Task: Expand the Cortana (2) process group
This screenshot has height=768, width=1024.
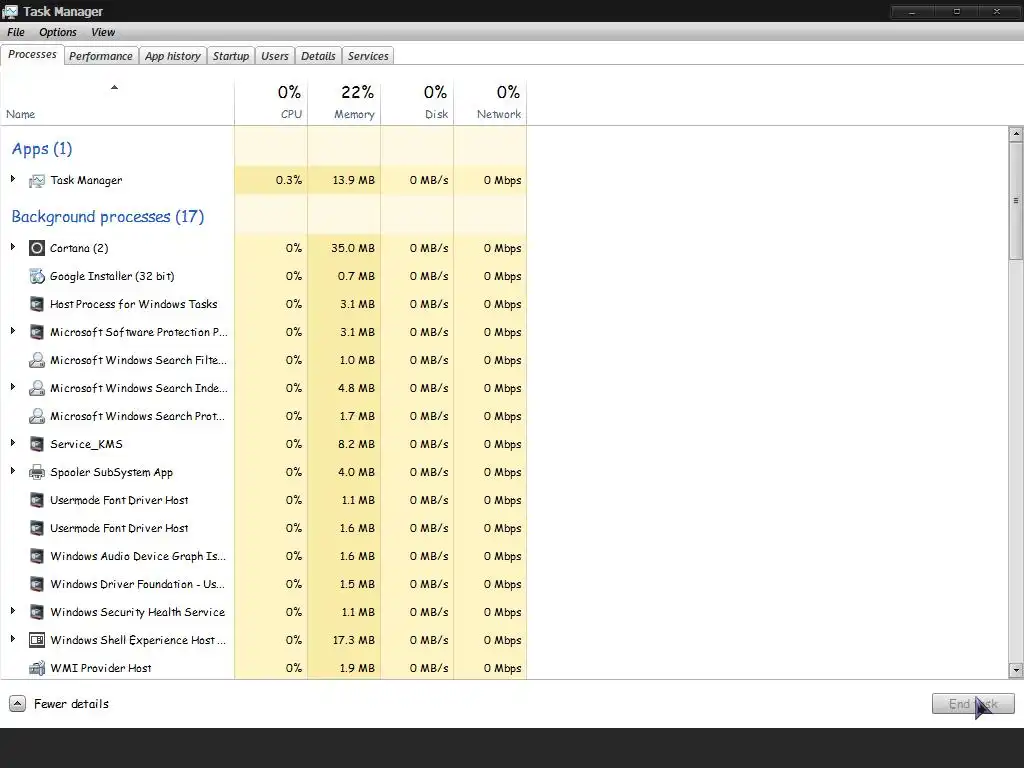Action: (x=12, y=246)
